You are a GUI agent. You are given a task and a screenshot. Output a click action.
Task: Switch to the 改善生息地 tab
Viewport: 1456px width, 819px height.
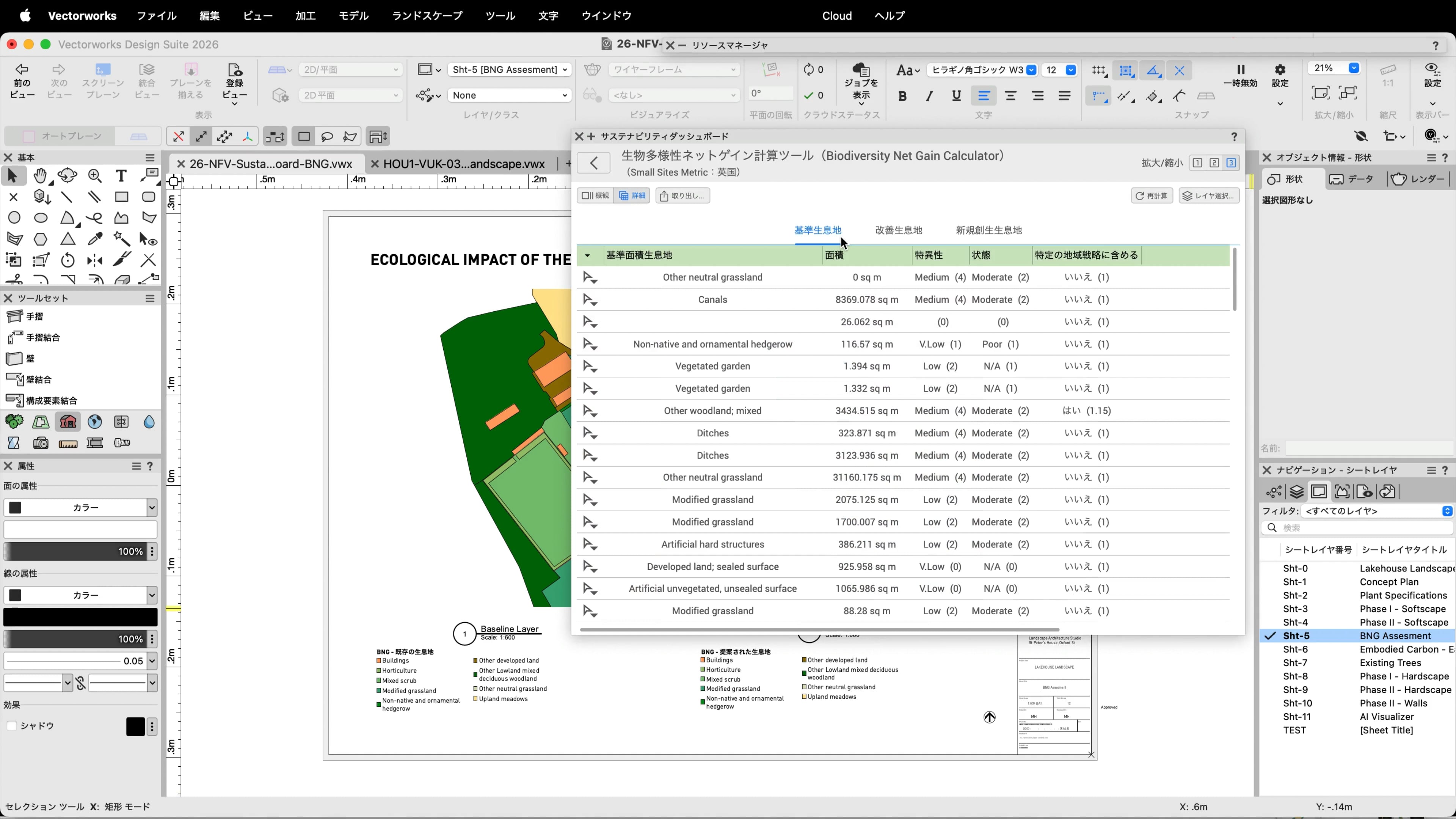(x=898, y=230)
